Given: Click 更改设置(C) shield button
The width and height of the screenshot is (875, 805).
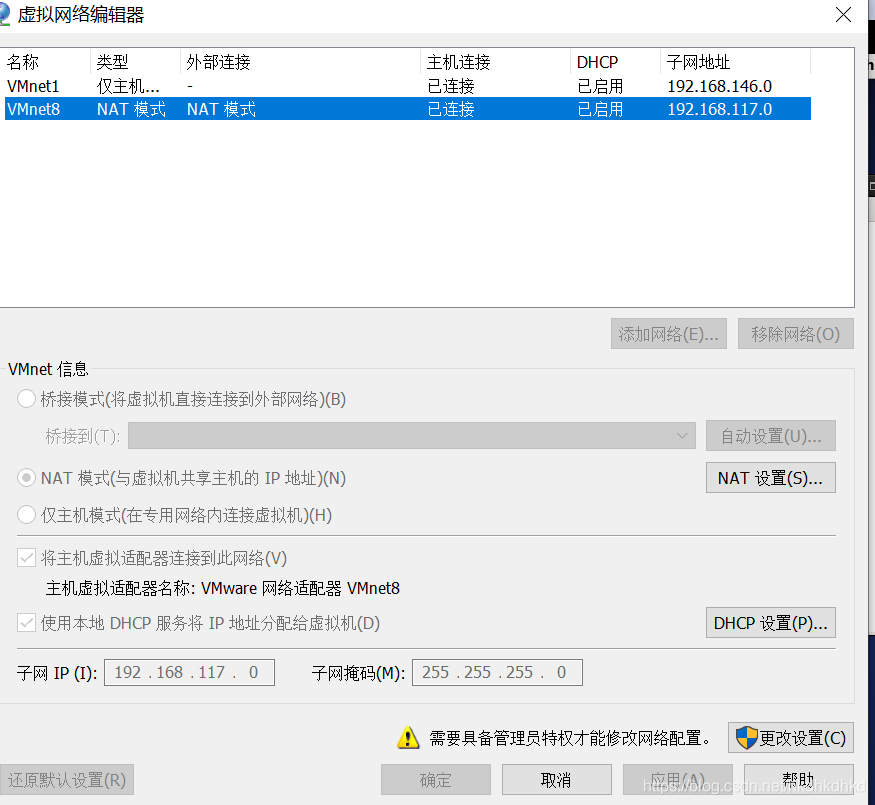Looking at the screenshot, I should (791, 738).
